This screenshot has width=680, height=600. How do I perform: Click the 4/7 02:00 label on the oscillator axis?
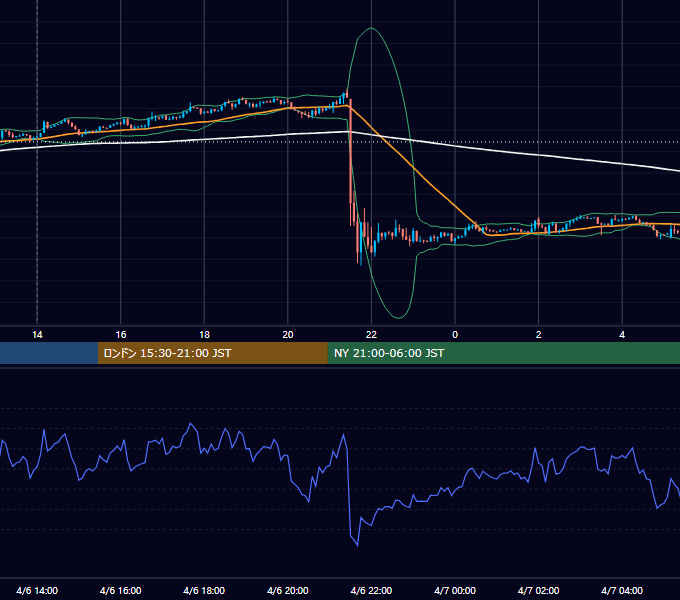coord(538,590)
